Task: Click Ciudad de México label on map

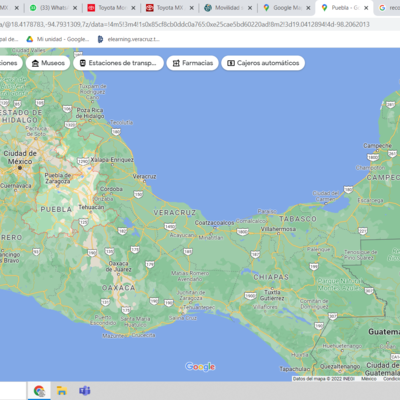Action: tap(20, 157)
